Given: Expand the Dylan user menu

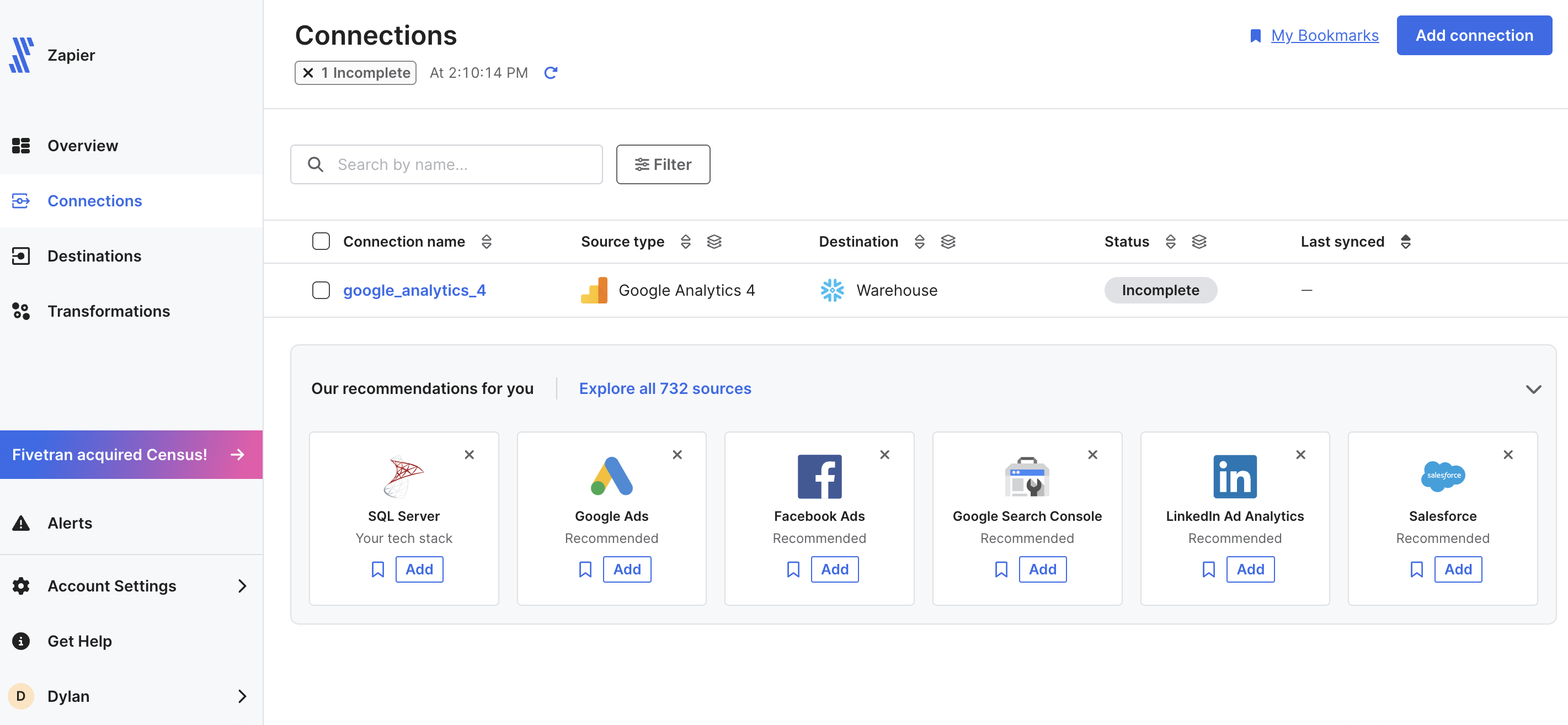Looking at the screenshot, I should pos(242,696).
